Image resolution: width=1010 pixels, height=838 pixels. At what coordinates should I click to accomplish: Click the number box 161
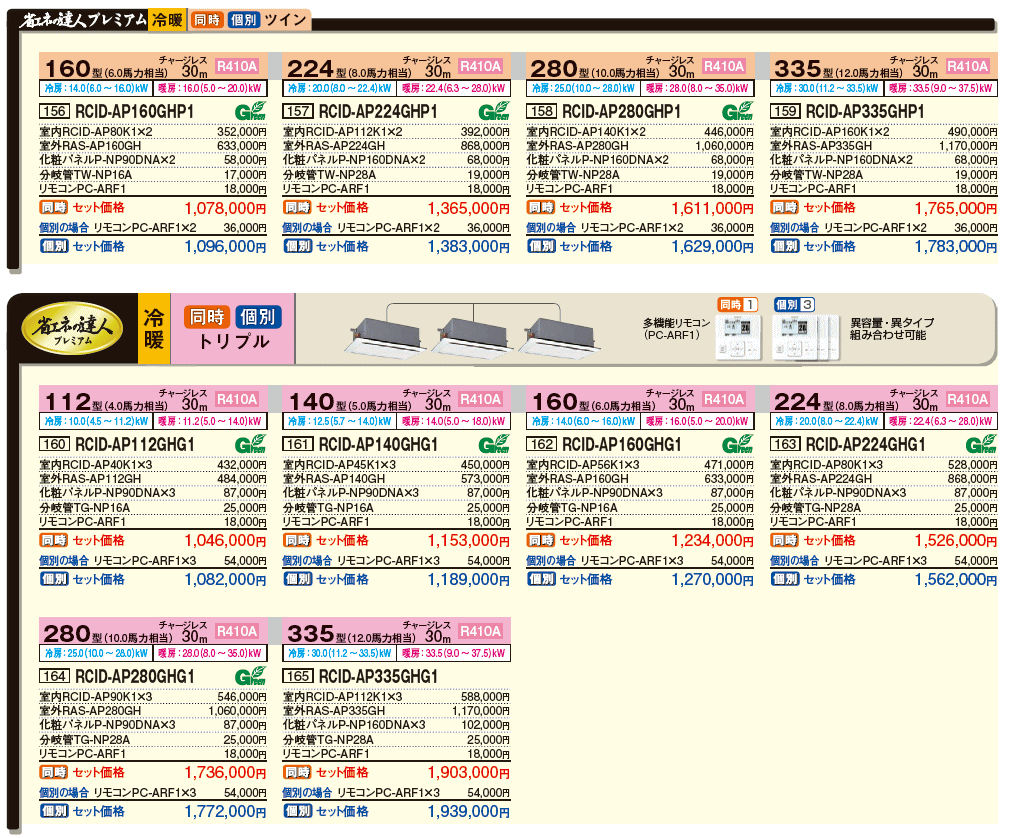click(x=298, y=444)
